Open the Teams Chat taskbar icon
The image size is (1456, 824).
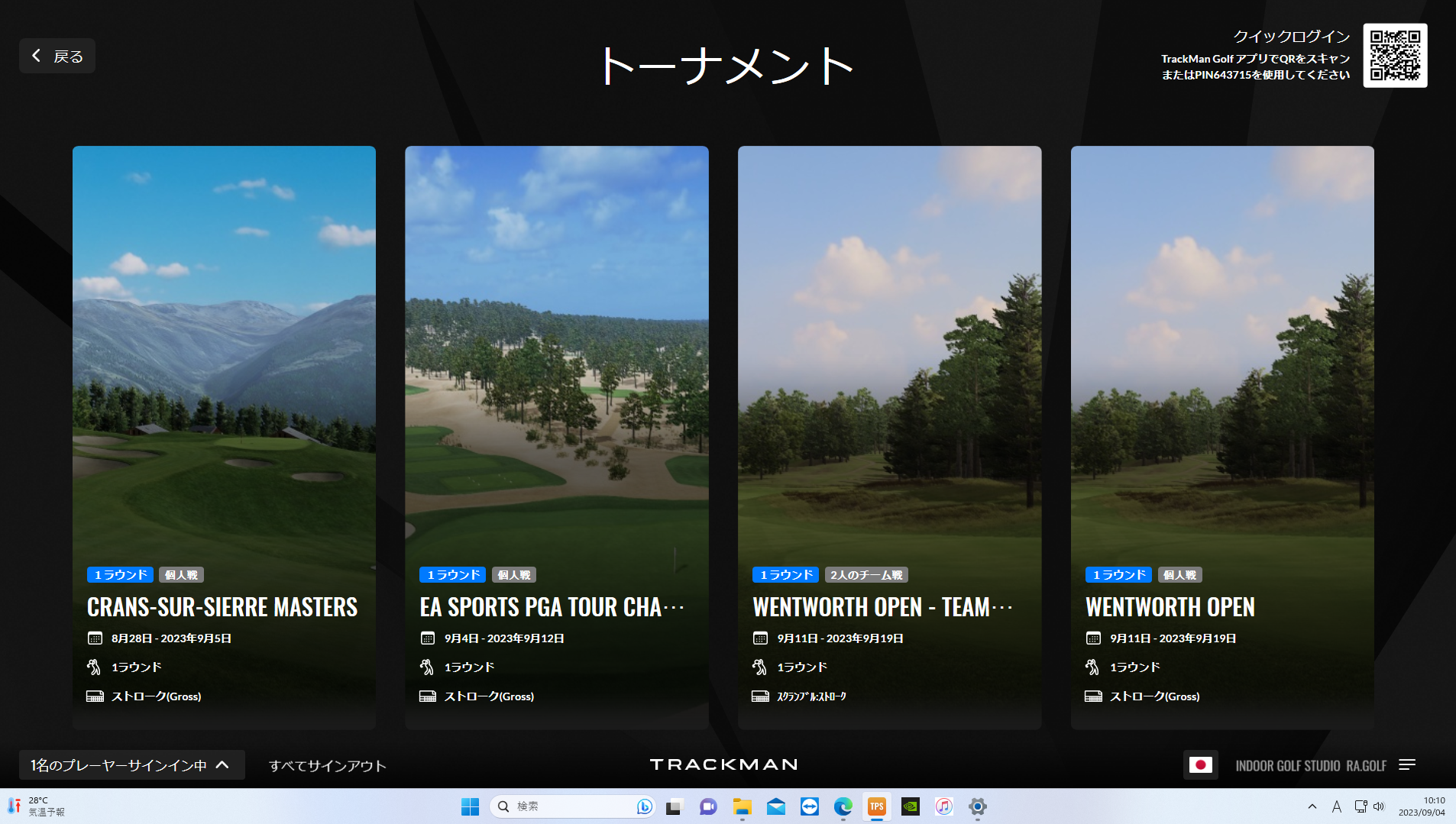click(x=708, y=806)
